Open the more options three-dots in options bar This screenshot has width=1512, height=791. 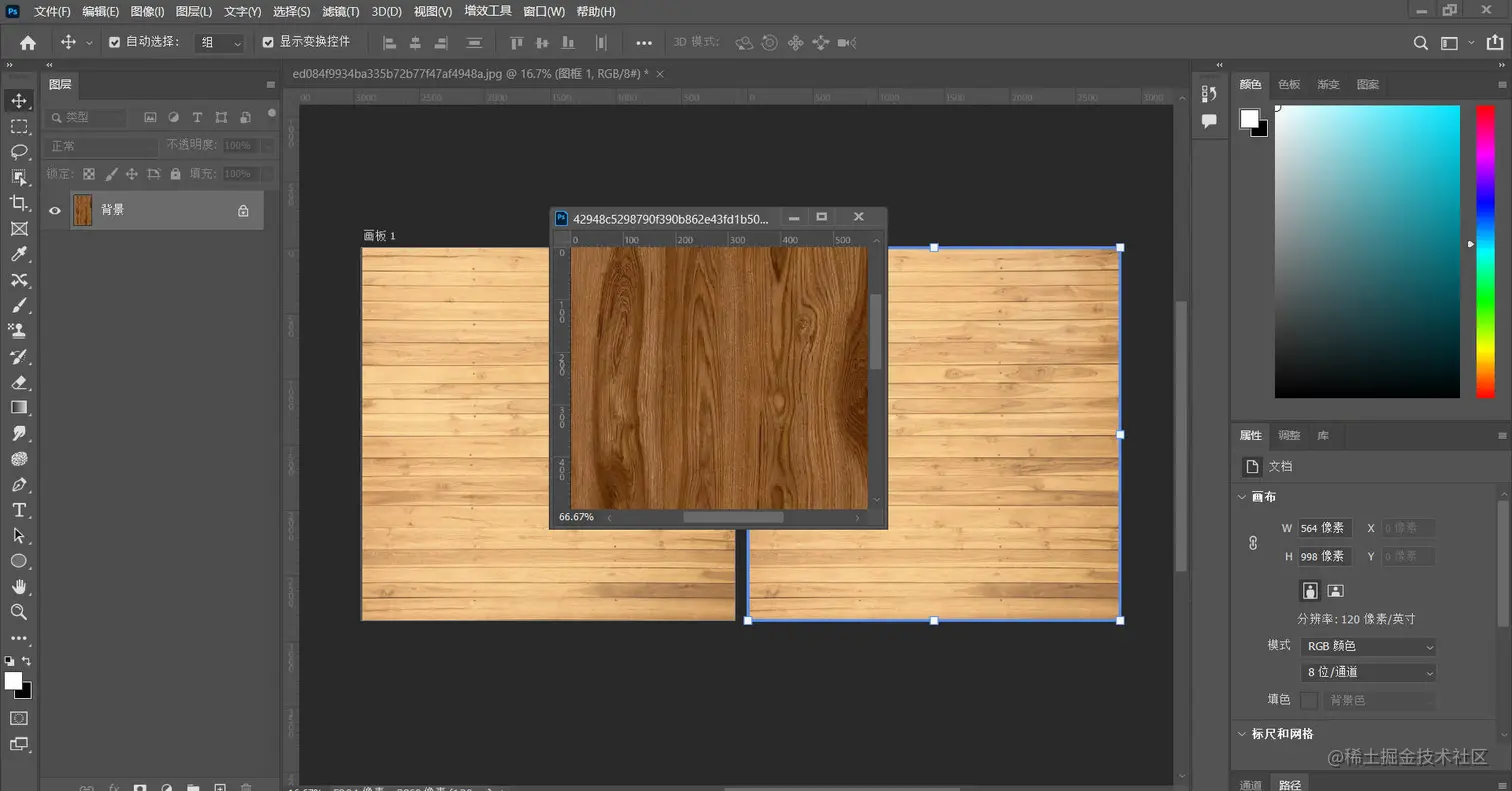[644, 43]
